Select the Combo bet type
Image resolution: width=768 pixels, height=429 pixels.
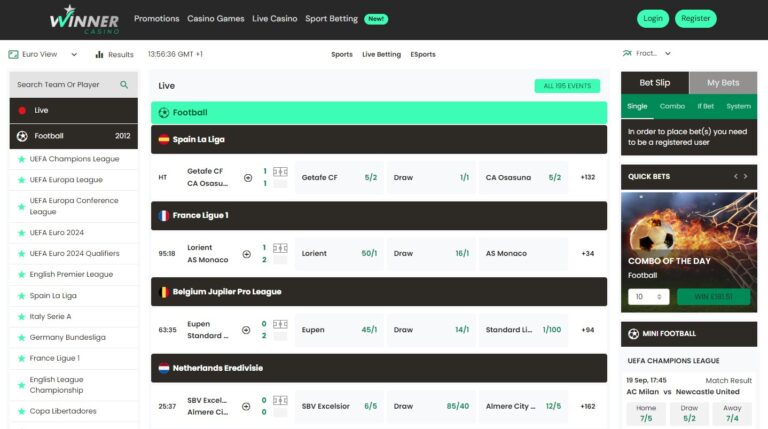tap(672, 106)
